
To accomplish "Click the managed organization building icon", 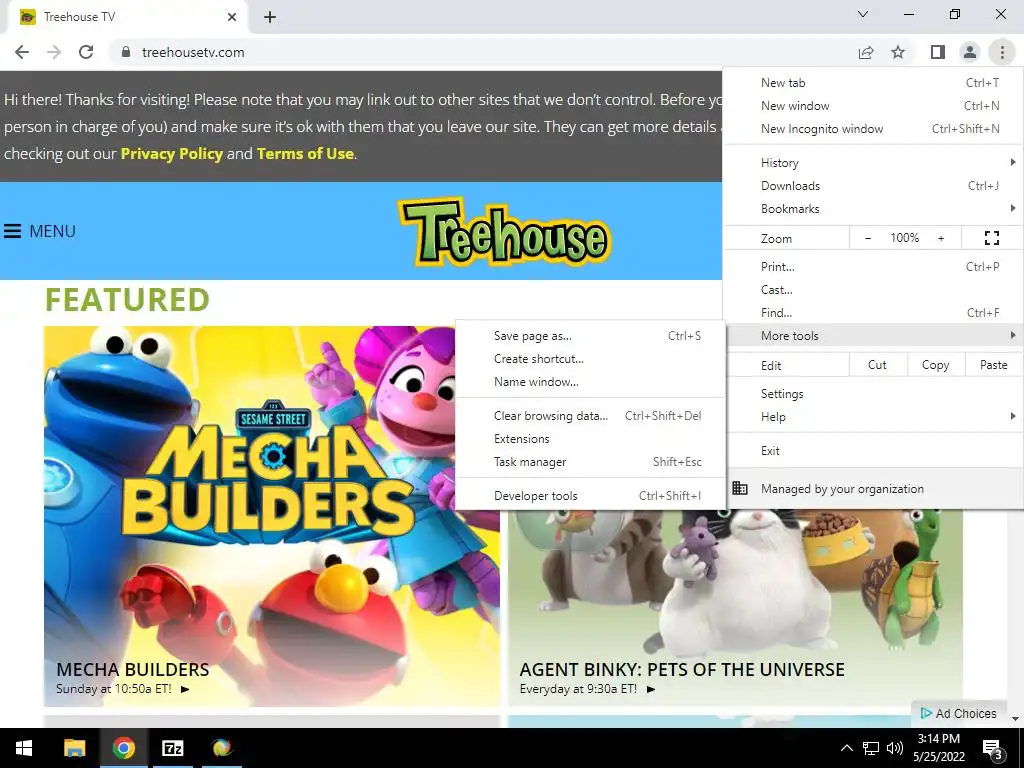I will (x=740, y=488).
